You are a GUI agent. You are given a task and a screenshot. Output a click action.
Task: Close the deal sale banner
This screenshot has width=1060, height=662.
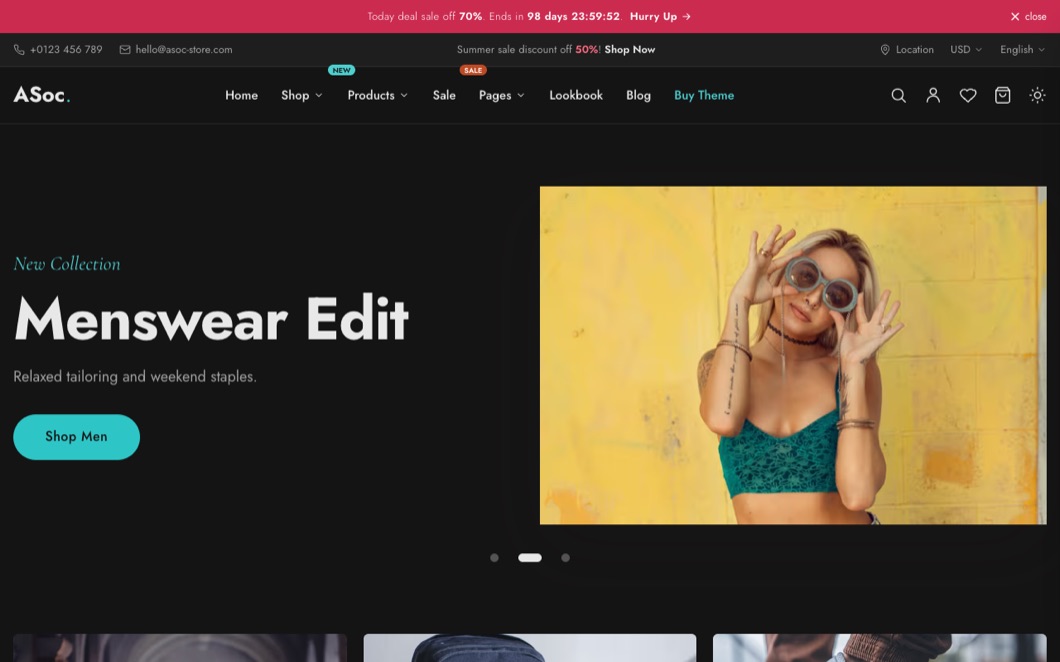click(x=1028, y=16)
